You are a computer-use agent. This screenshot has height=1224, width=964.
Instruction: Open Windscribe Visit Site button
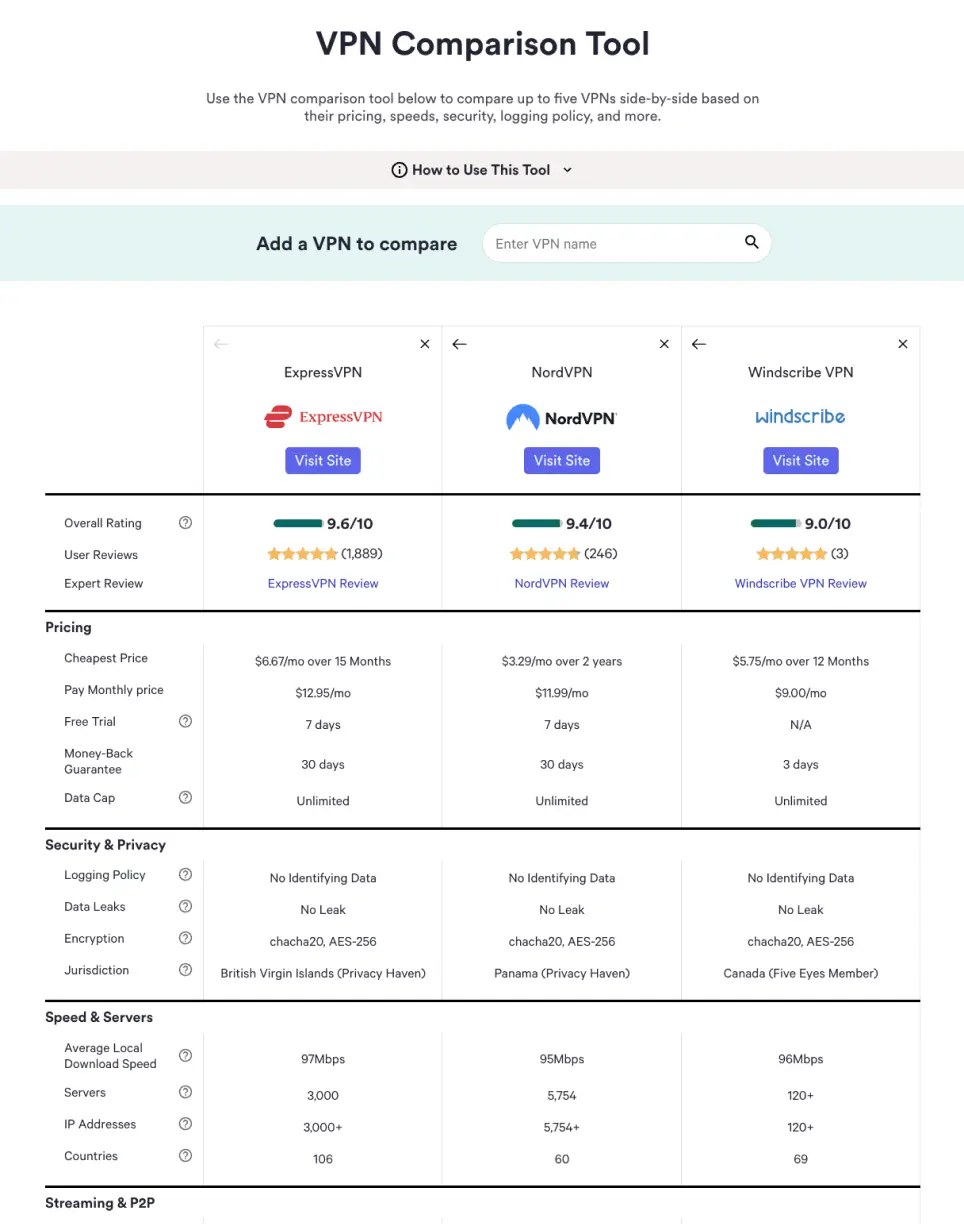point(801,461)
